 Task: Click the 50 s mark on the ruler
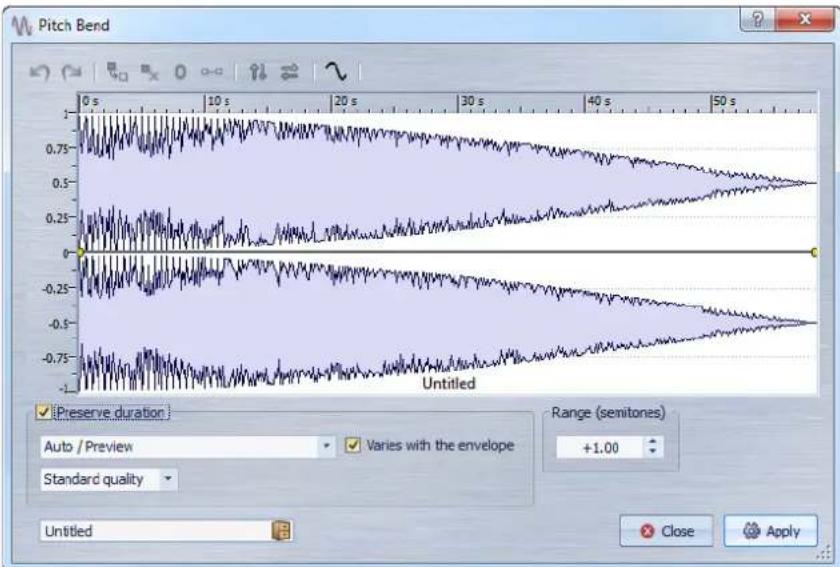(x=724, y=101)
